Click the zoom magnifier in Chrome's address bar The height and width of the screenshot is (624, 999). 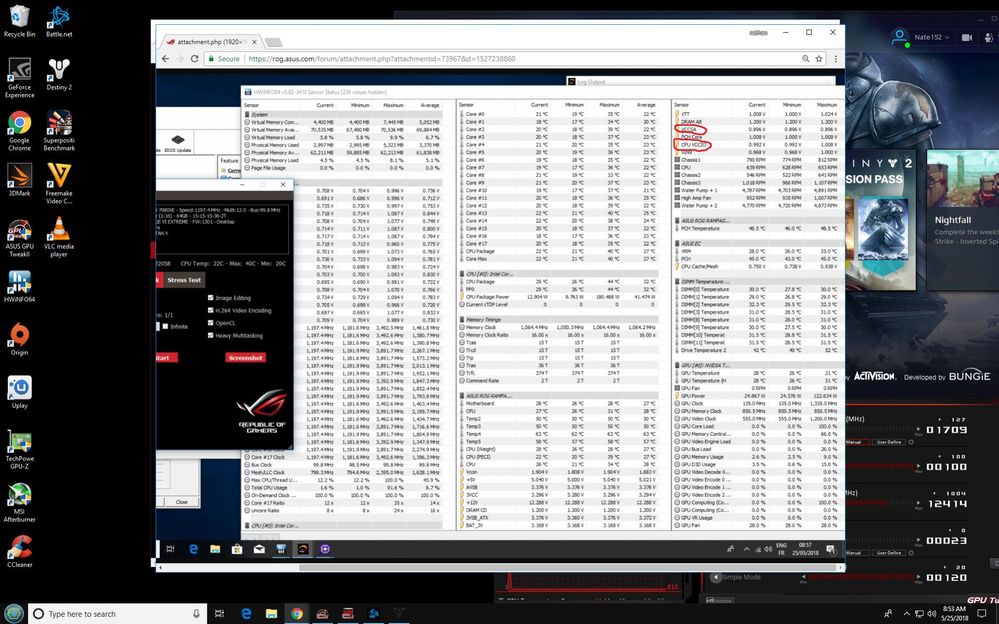point(805,59)
